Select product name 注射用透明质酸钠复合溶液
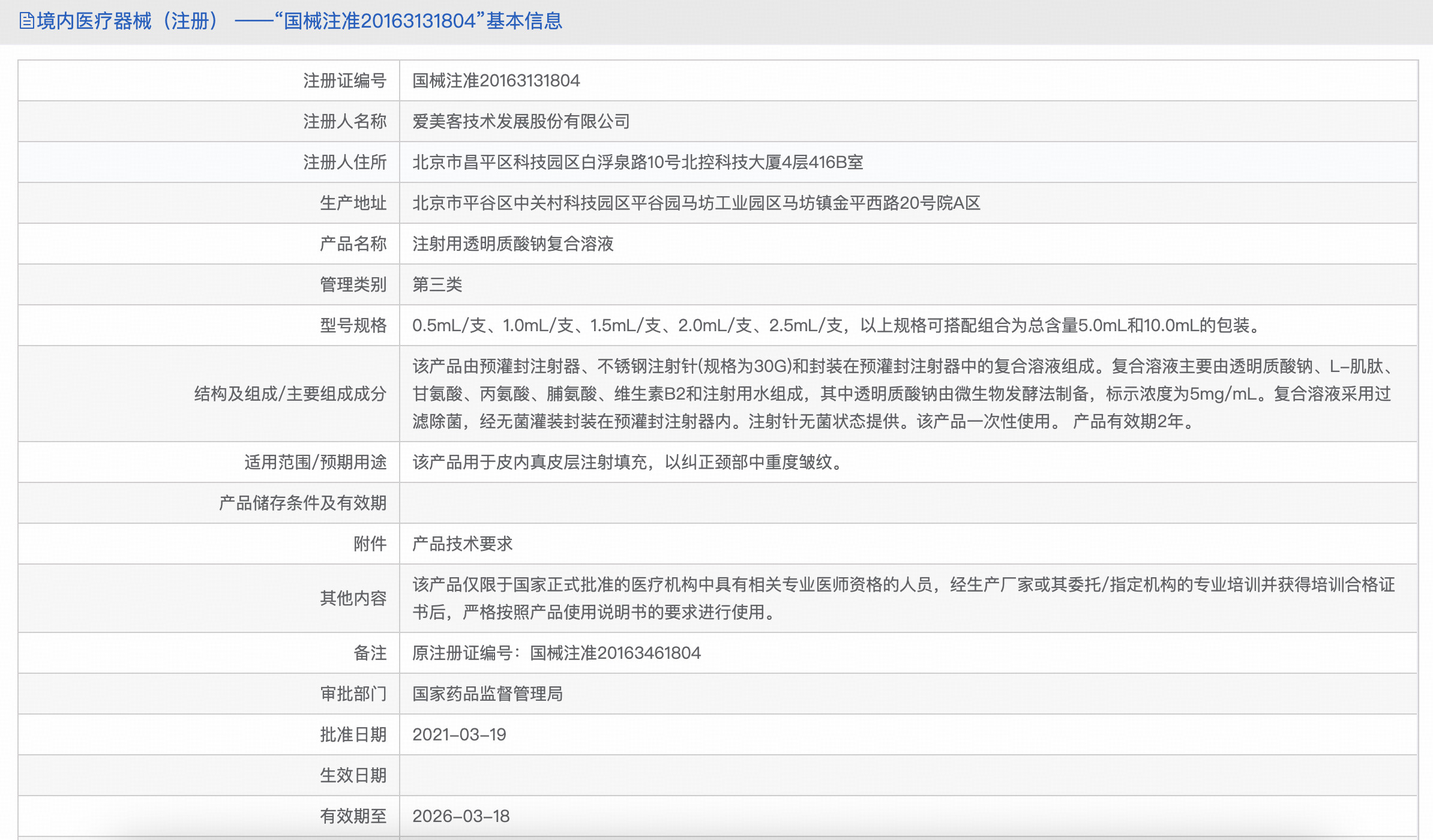Viewport: 1433px width, 840px height. (x=513, y=244)
